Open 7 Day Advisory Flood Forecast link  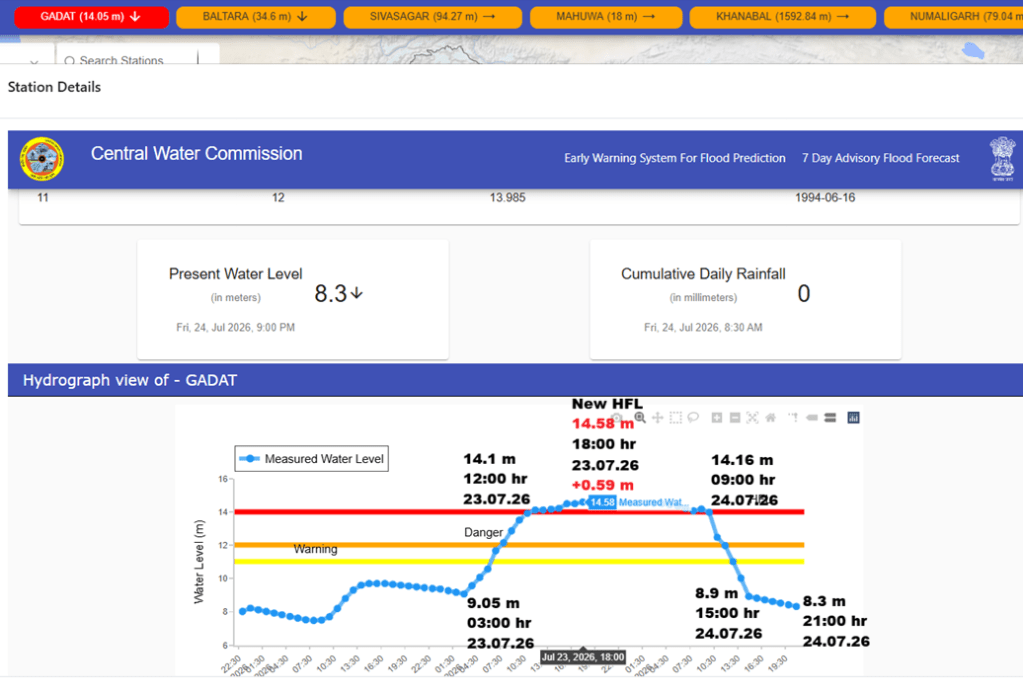click(880, 159)
